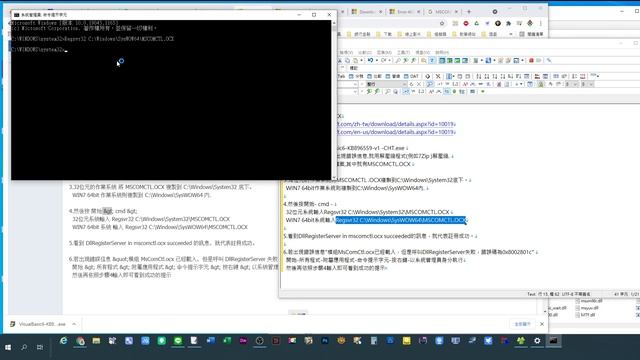Click the DAT view button in editor toolbar
The height and width of the screenshot is (360, 640).
click(411, 76)
